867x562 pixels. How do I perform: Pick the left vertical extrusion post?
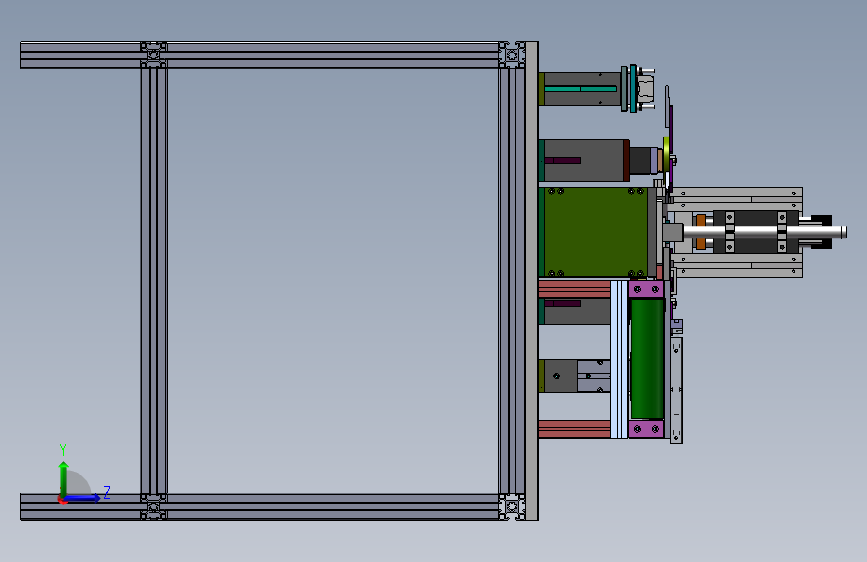(x=154, y=281)
